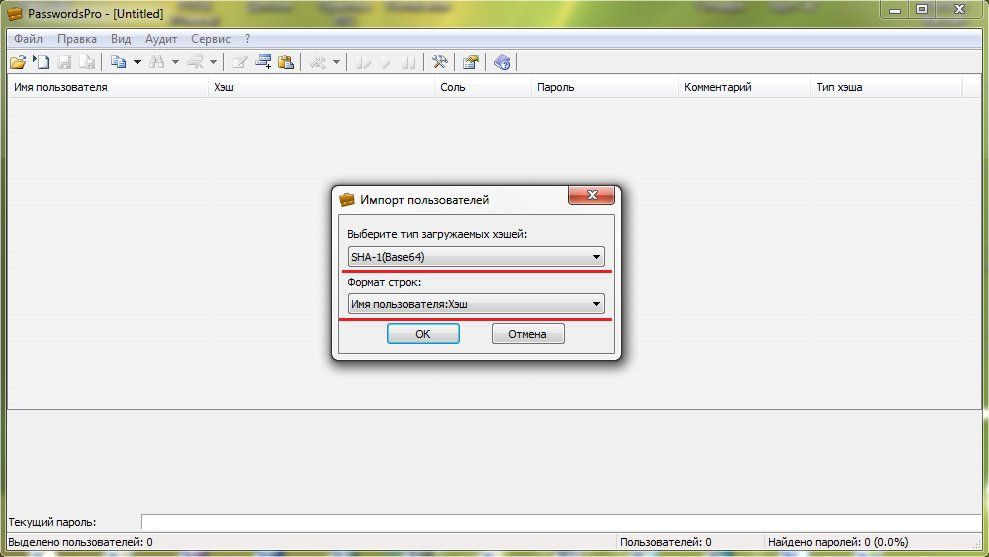Click the PasswordsPro title bar app icon
The image size is (989, 557).
point(15,13)
